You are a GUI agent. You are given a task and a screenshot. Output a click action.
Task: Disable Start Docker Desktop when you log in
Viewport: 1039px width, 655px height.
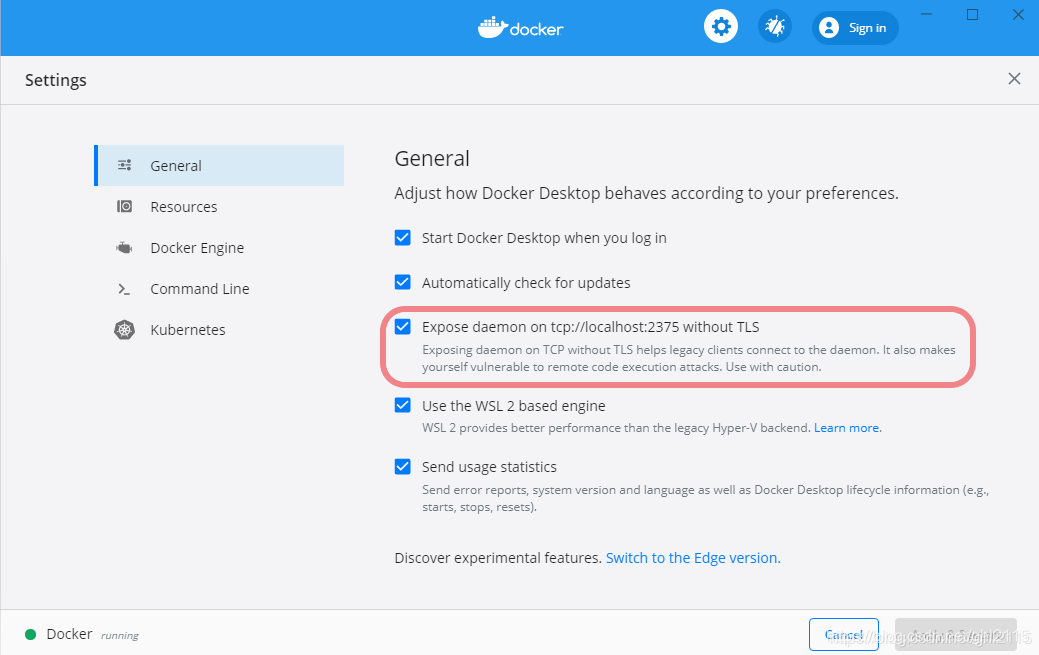tap(403, 238)
